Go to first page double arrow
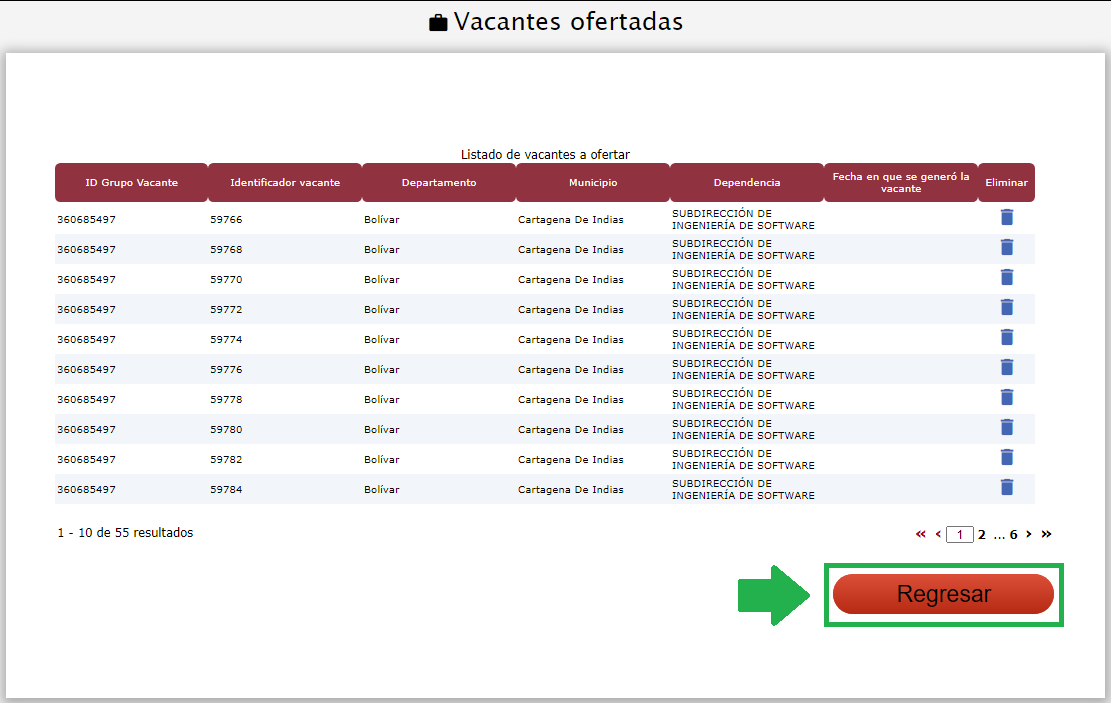This screenshot has width=1111, height=703. pyautogui.click(x=921, y=535)
